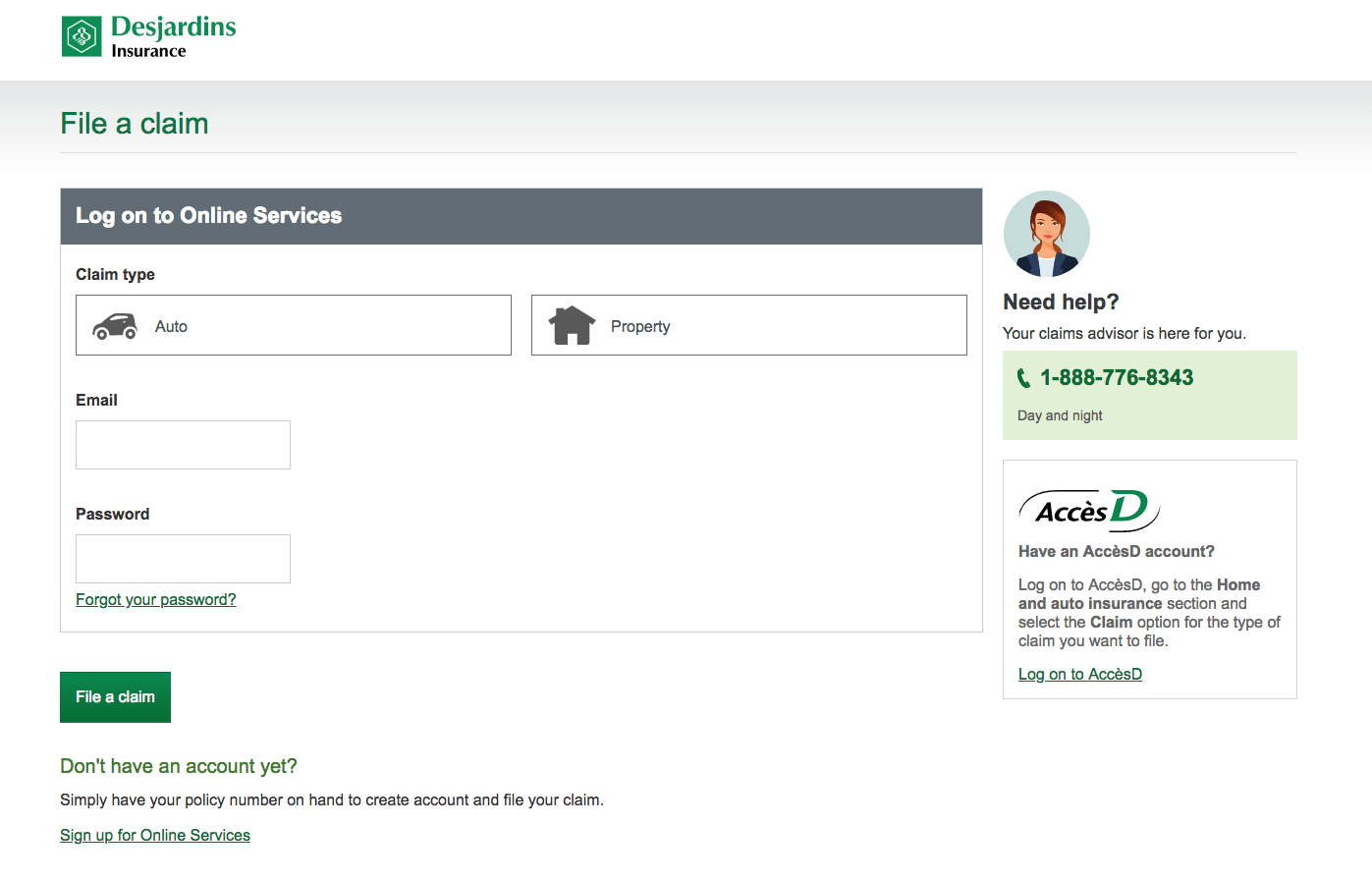Click the AccèsD logo

1089,510
